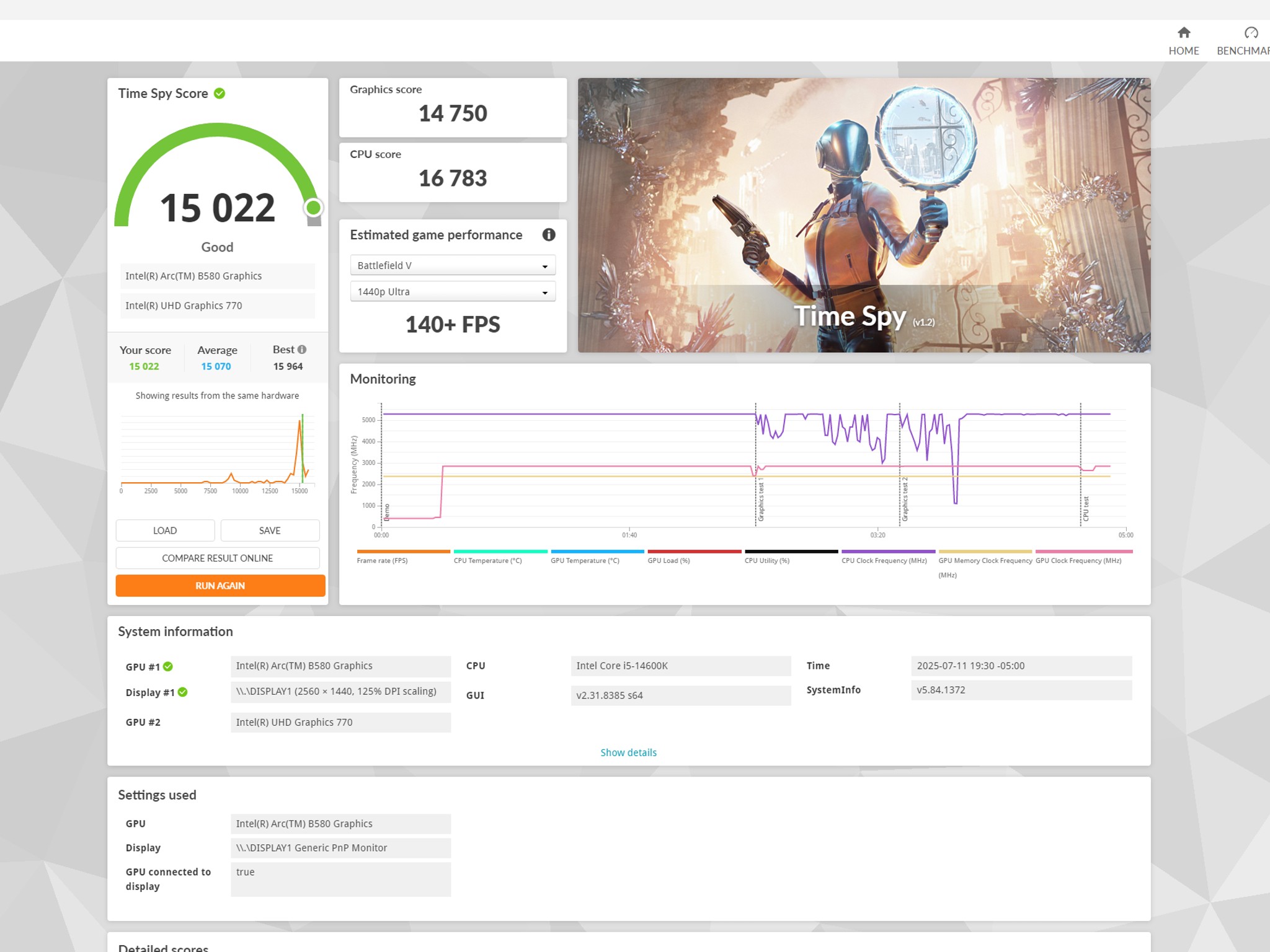Click the Estimated game performance info icon
The width and height of the screenshot is (1270, 952).
(x=548, y=235)
